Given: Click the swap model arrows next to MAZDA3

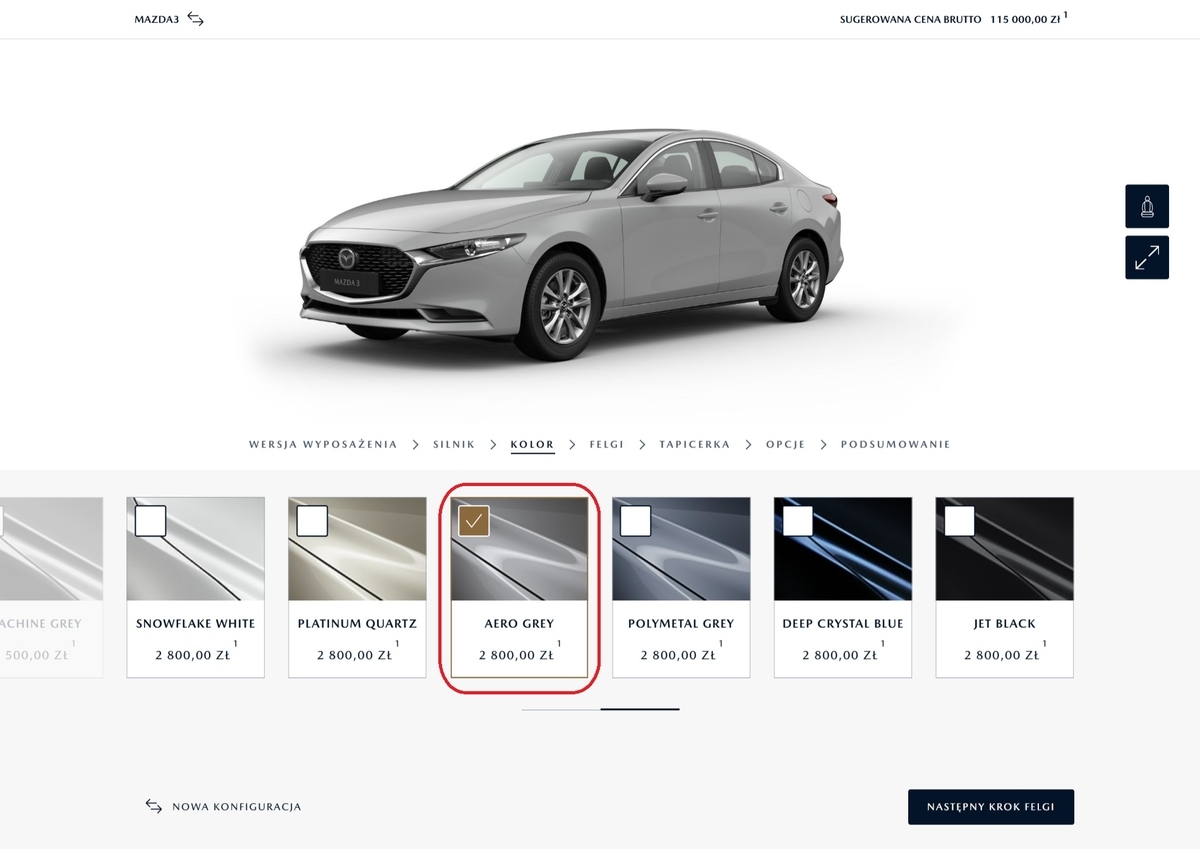Looking at the screenshot, I should point(195,19).
